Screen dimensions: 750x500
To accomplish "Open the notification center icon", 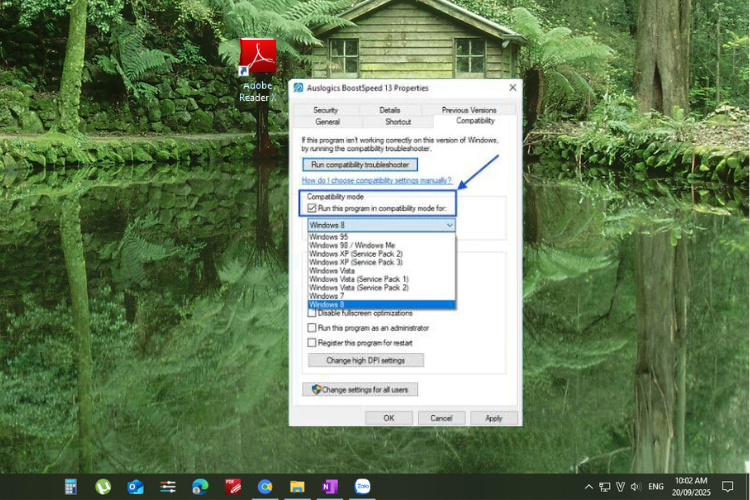I will (728, 487).
